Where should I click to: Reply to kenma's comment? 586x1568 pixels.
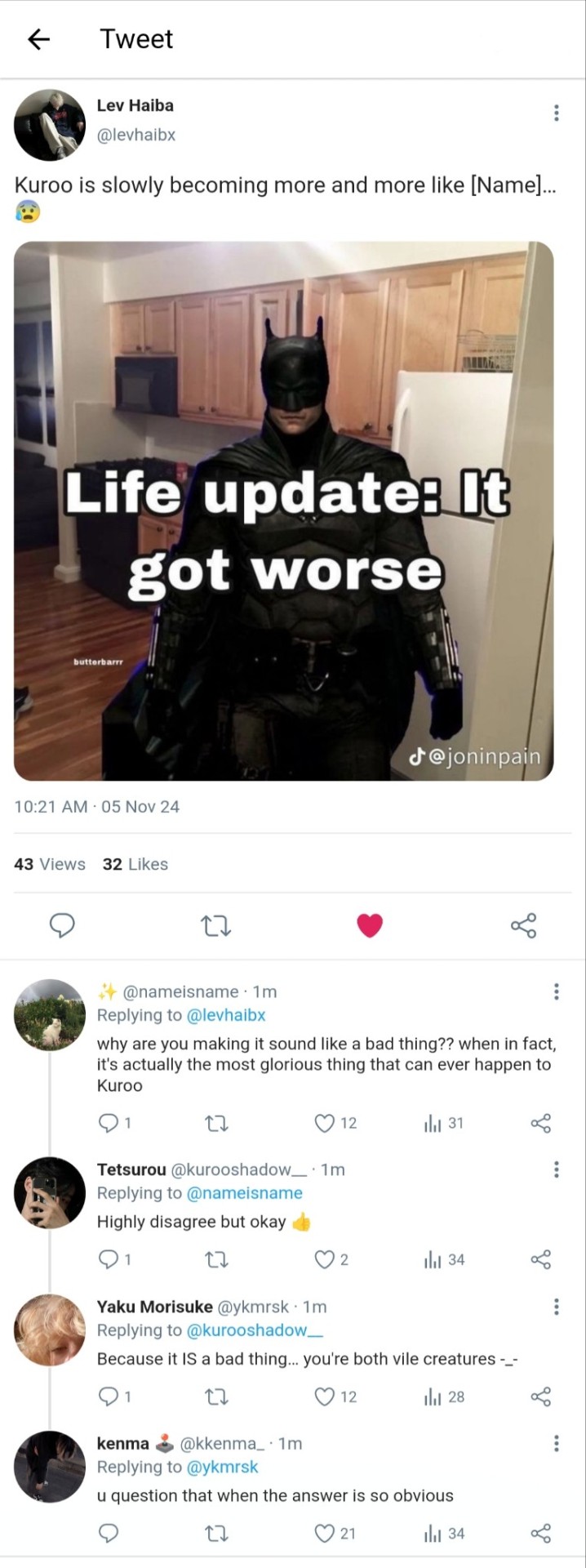[109, 1534]
